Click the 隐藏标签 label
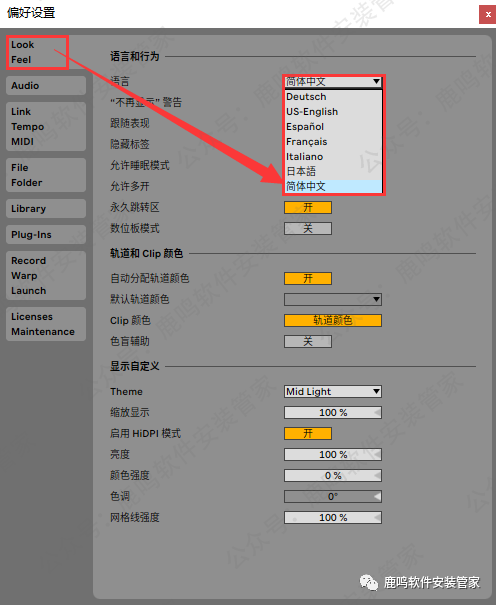 130,144
